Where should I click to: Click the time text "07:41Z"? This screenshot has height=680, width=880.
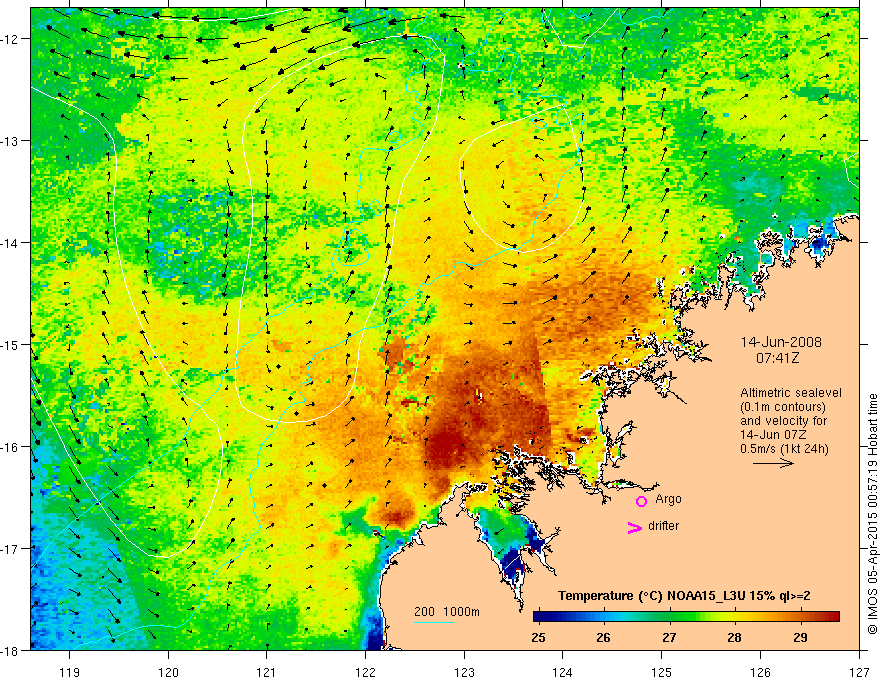pos(777,358)
